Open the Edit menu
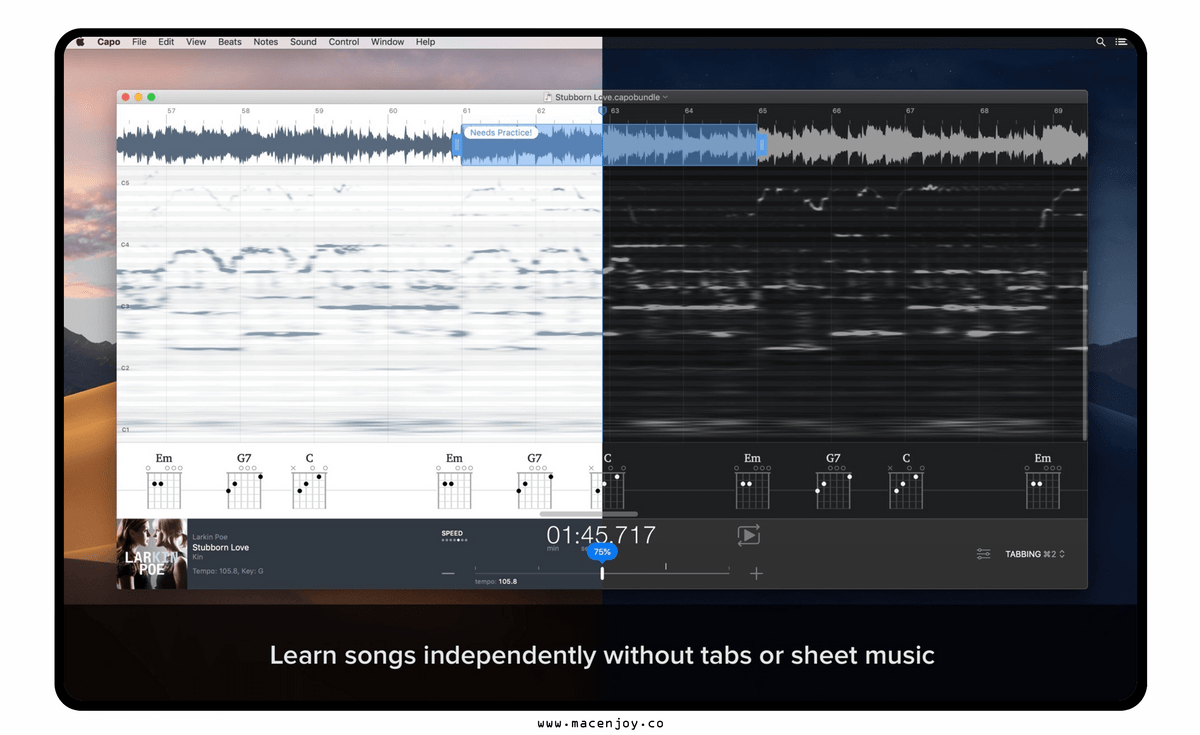 (x=166, y=42)
